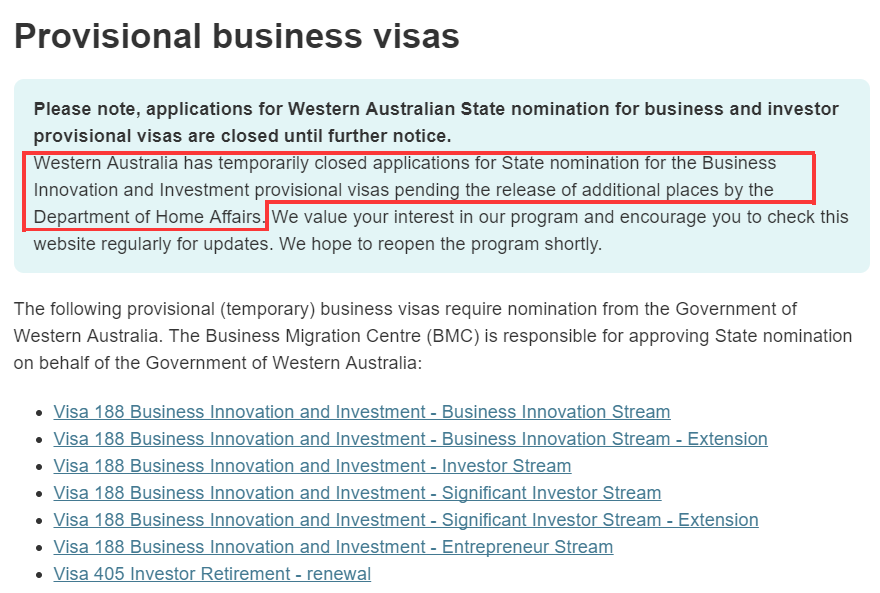Screen dimensions: 880x593
Task: Follow the Visa 188 Entrepreneur Stream link
Action: point(333,547)
